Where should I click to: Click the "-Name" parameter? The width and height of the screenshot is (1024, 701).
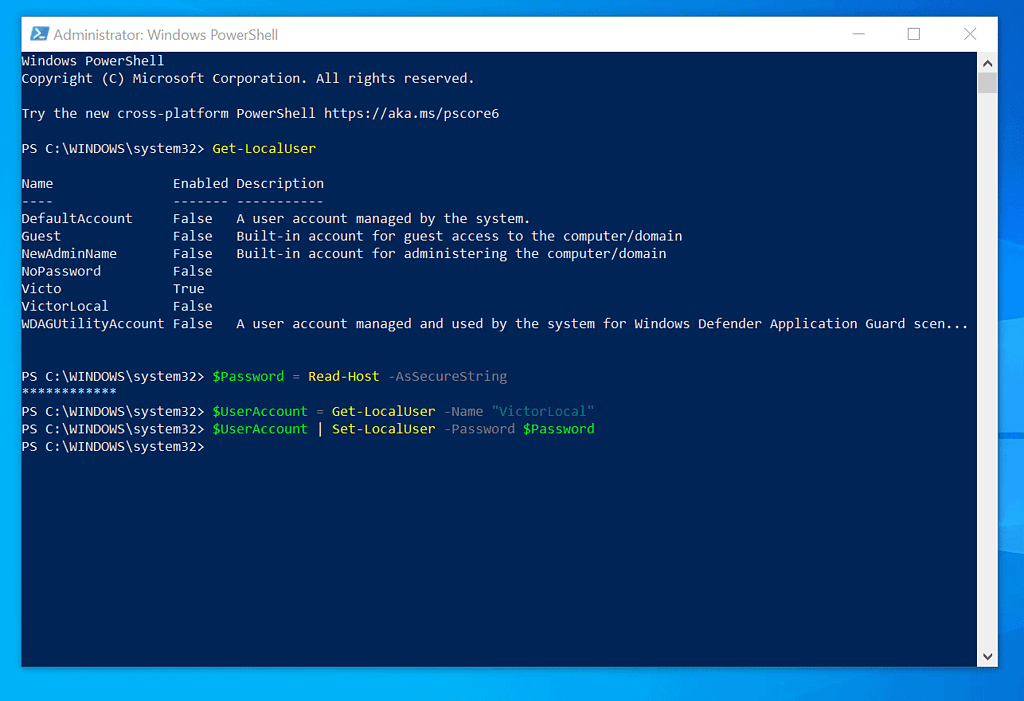(463, 412)
